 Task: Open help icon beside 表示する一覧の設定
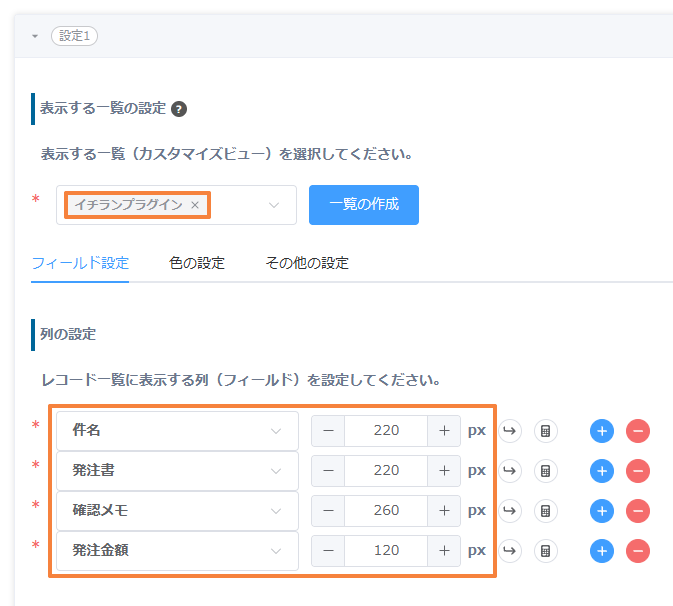point(179,109)
